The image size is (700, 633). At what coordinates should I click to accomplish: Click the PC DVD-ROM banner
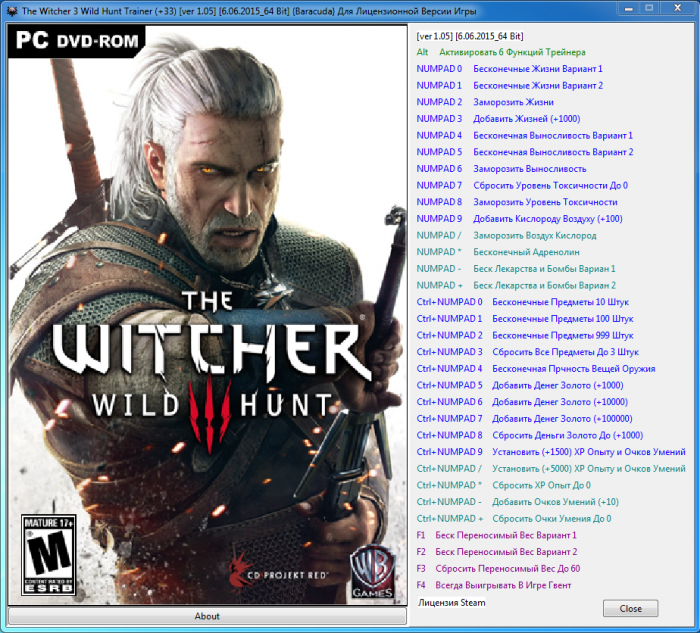(x=76, y=41)
